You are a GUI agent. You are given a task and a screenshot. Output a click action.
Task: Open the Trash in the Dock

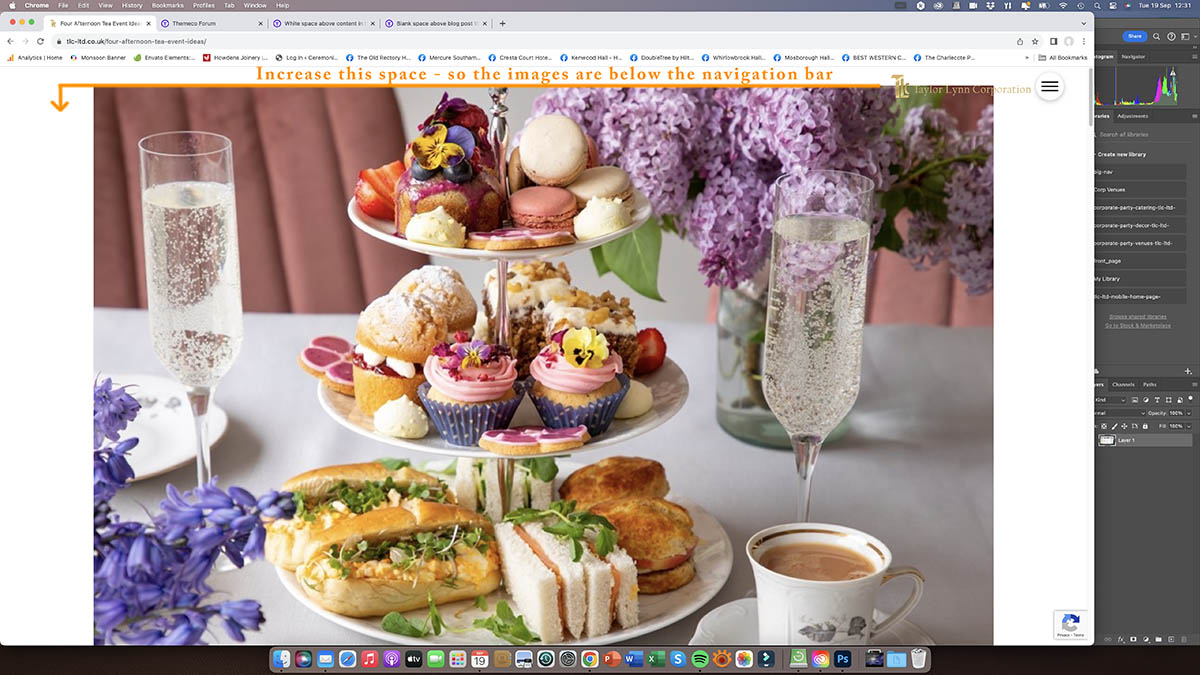(x=919, y=659)
